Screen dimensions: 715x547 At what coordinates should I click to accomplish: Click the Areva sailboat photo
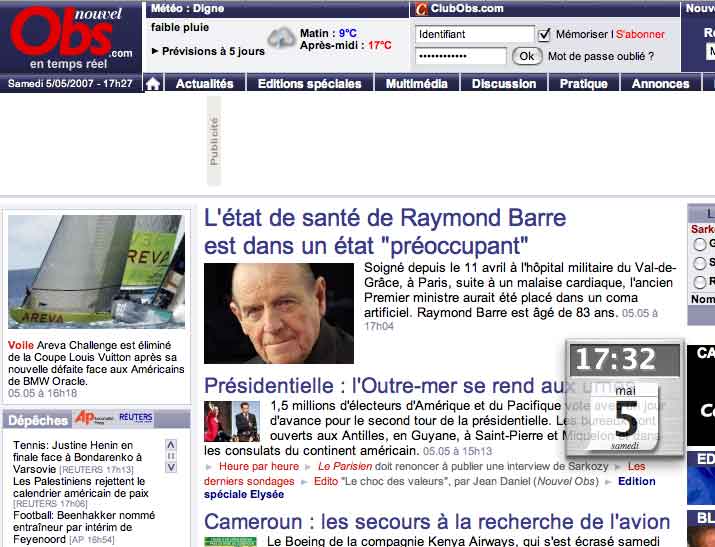coord(97,272)
